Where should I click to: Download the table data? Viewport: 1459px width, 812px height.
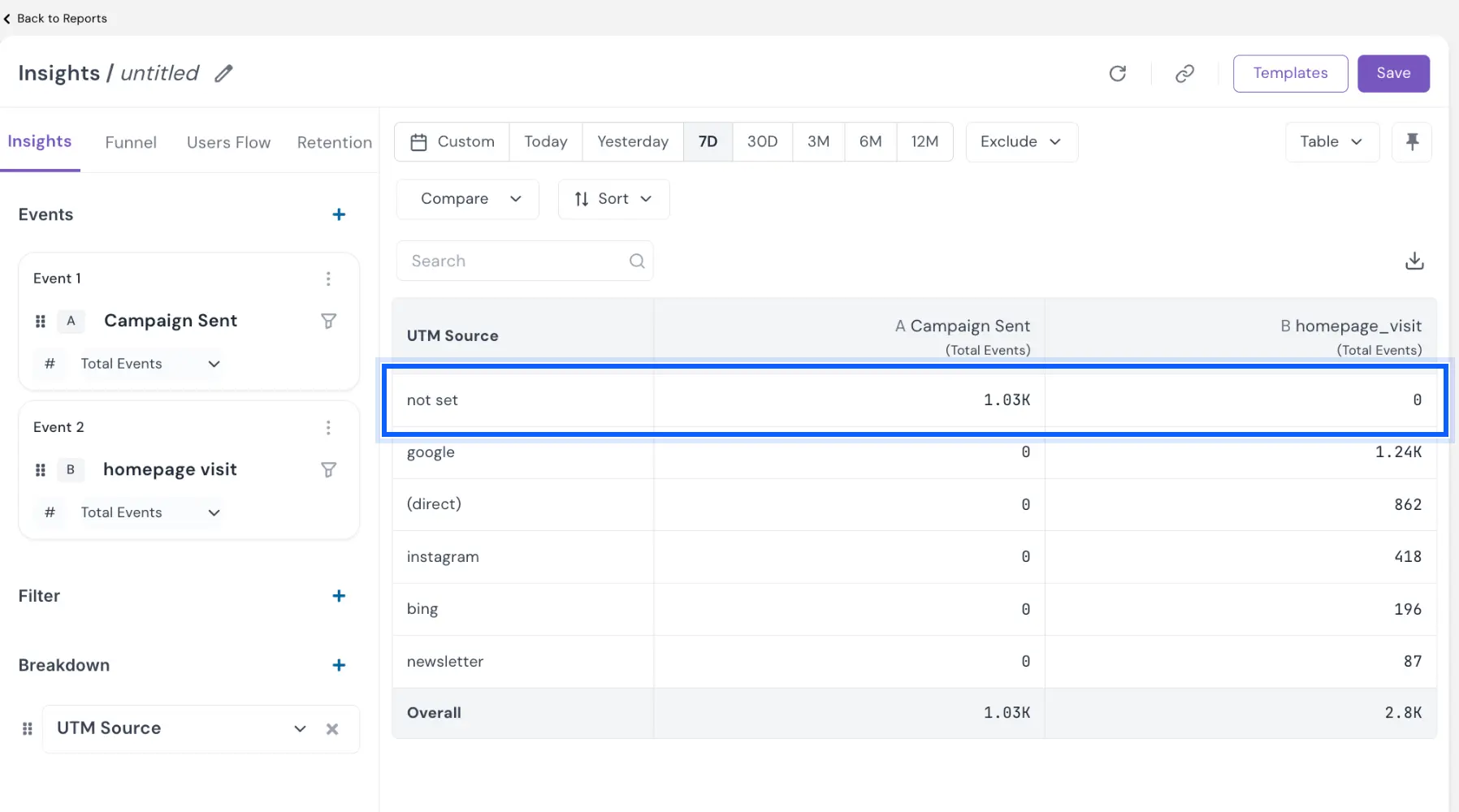click(x=1414, y=261)
